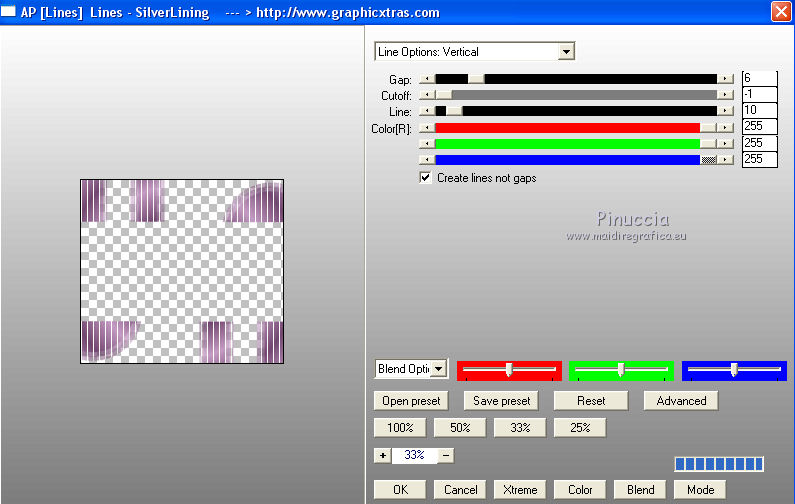The height and width of the screenshot is (504, 795).
Task: Click the blue color slider track
Action: pos(567,160)
